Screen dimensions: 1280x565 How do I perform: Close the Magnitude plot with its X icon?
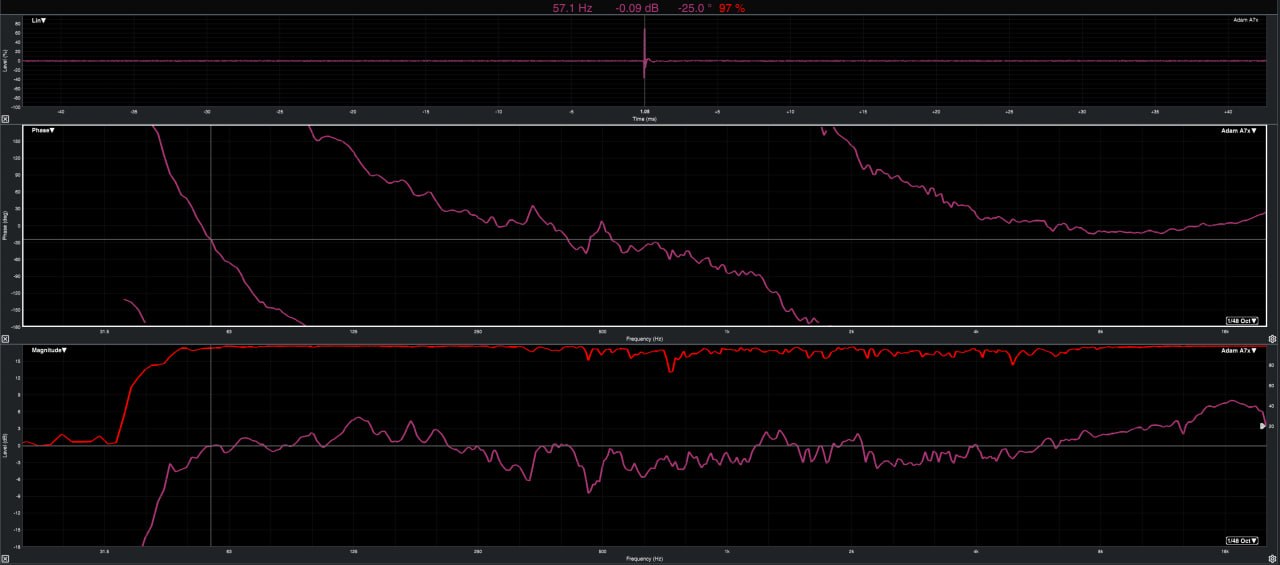click(5, 558)
